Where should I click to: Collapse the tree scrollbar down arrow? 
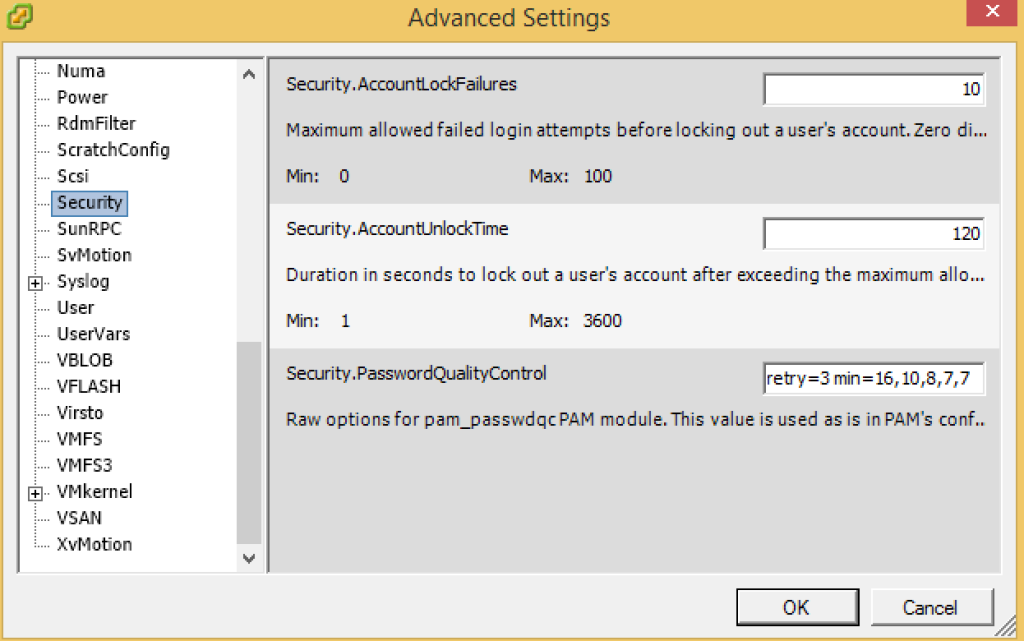click(248, 560)
